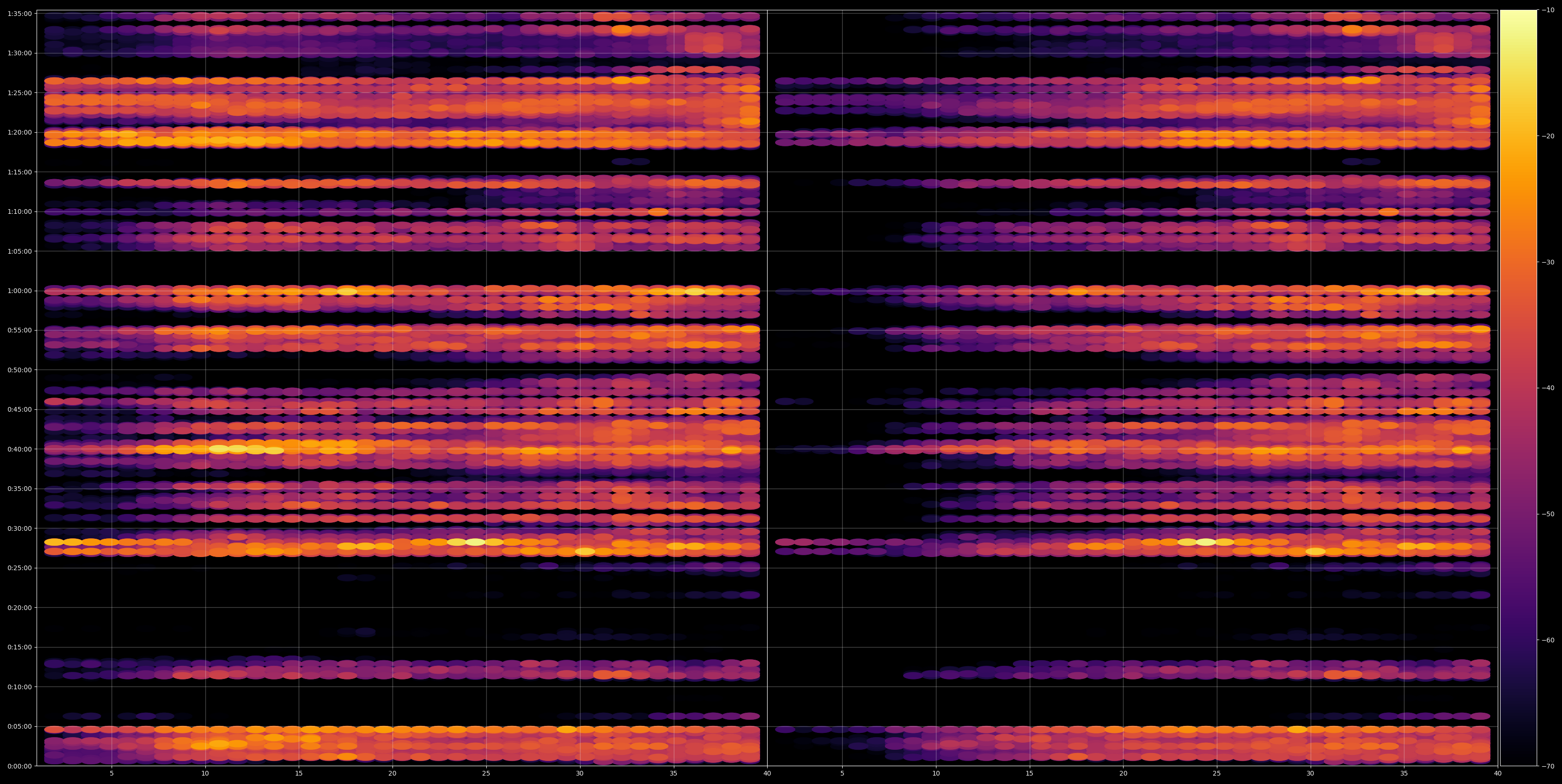1562x784 pixels.
Task: Click the y-axis label 1:20:00
Action: (19, 132)
